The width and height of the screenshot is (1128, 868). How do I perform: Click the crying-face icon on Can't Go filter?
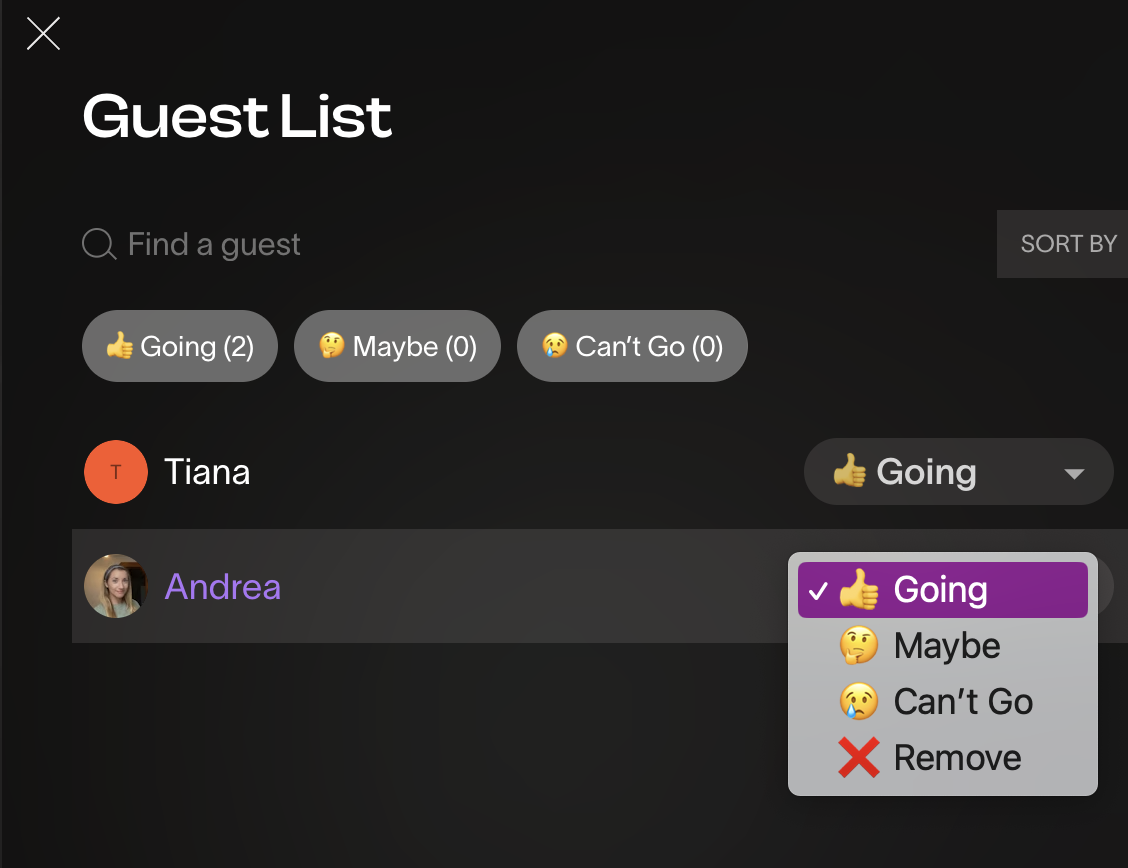tap(553, 346)
